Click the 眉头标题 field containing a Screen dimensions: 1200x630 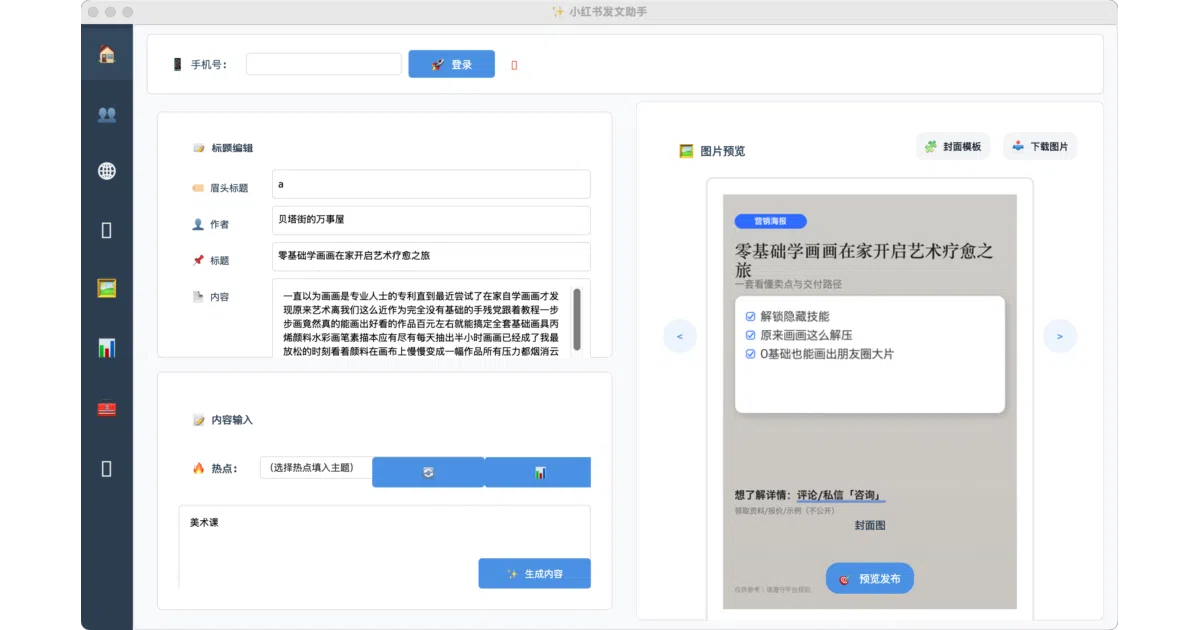point(431,184)
